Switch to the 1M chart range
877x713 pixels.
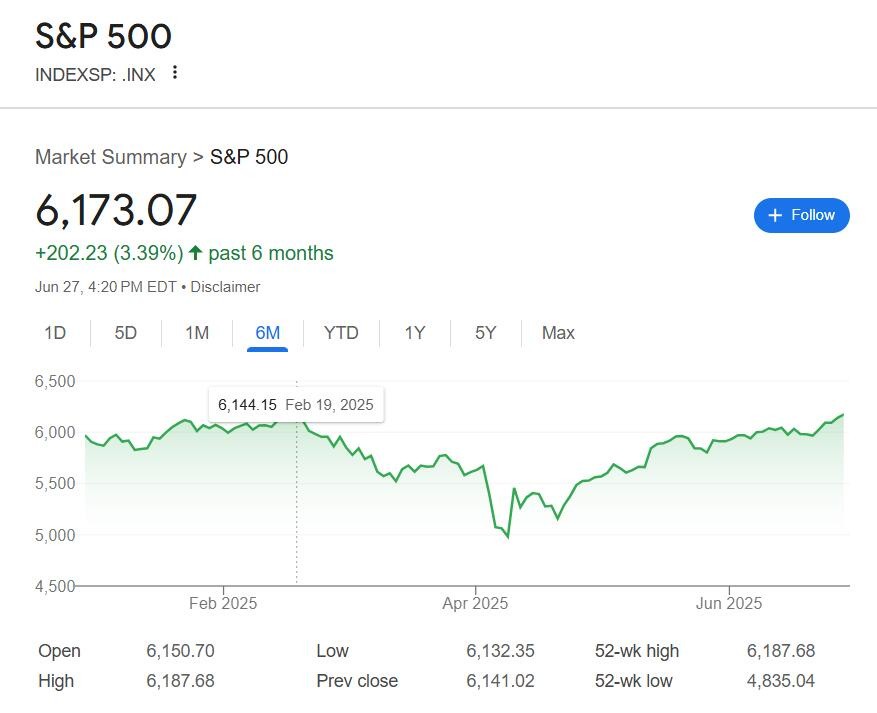pos(197,333)
